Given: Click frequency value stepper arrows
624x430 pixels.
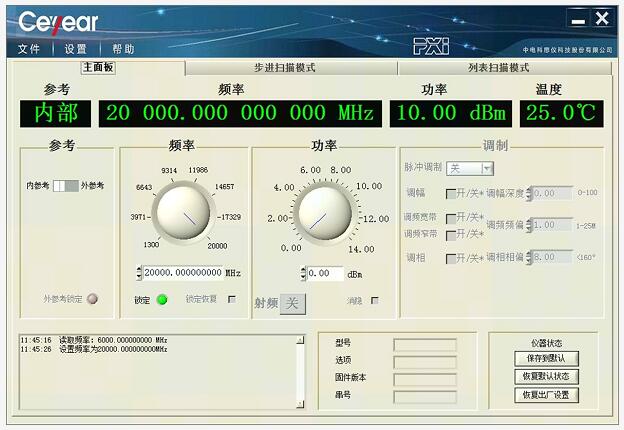Looking at the screenshot, I should tap(138, 273).
